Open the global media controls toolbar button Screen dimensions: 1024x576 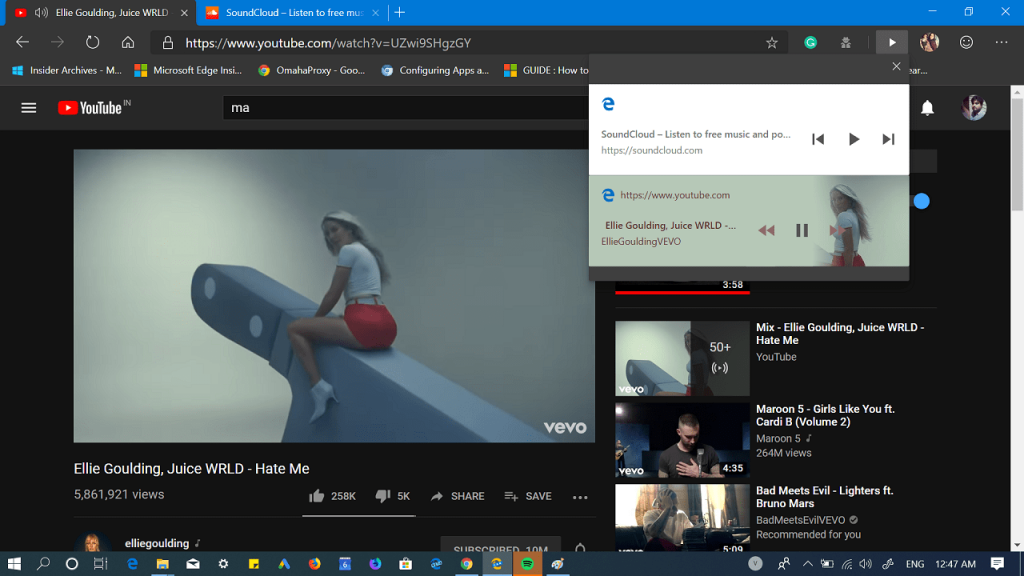click(x=892, y=42)
